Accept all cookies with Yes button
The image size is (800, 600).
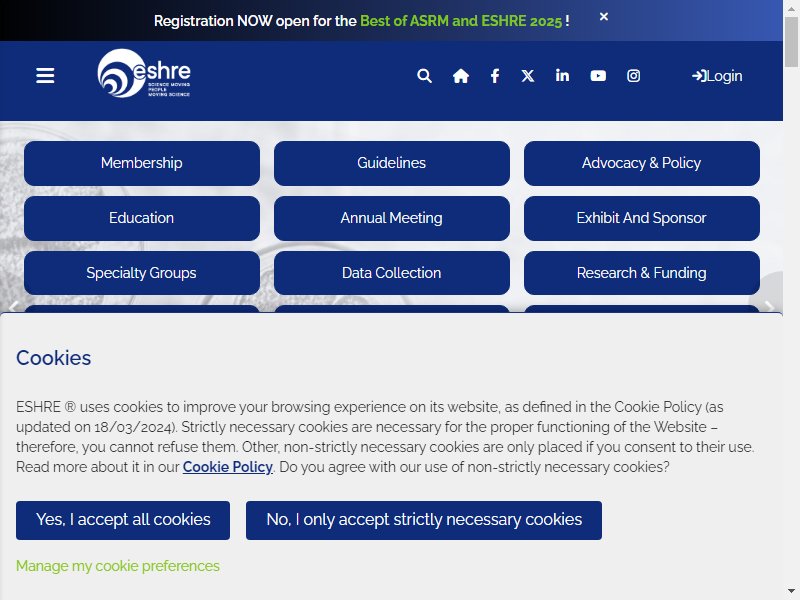[x=123, y=520]
